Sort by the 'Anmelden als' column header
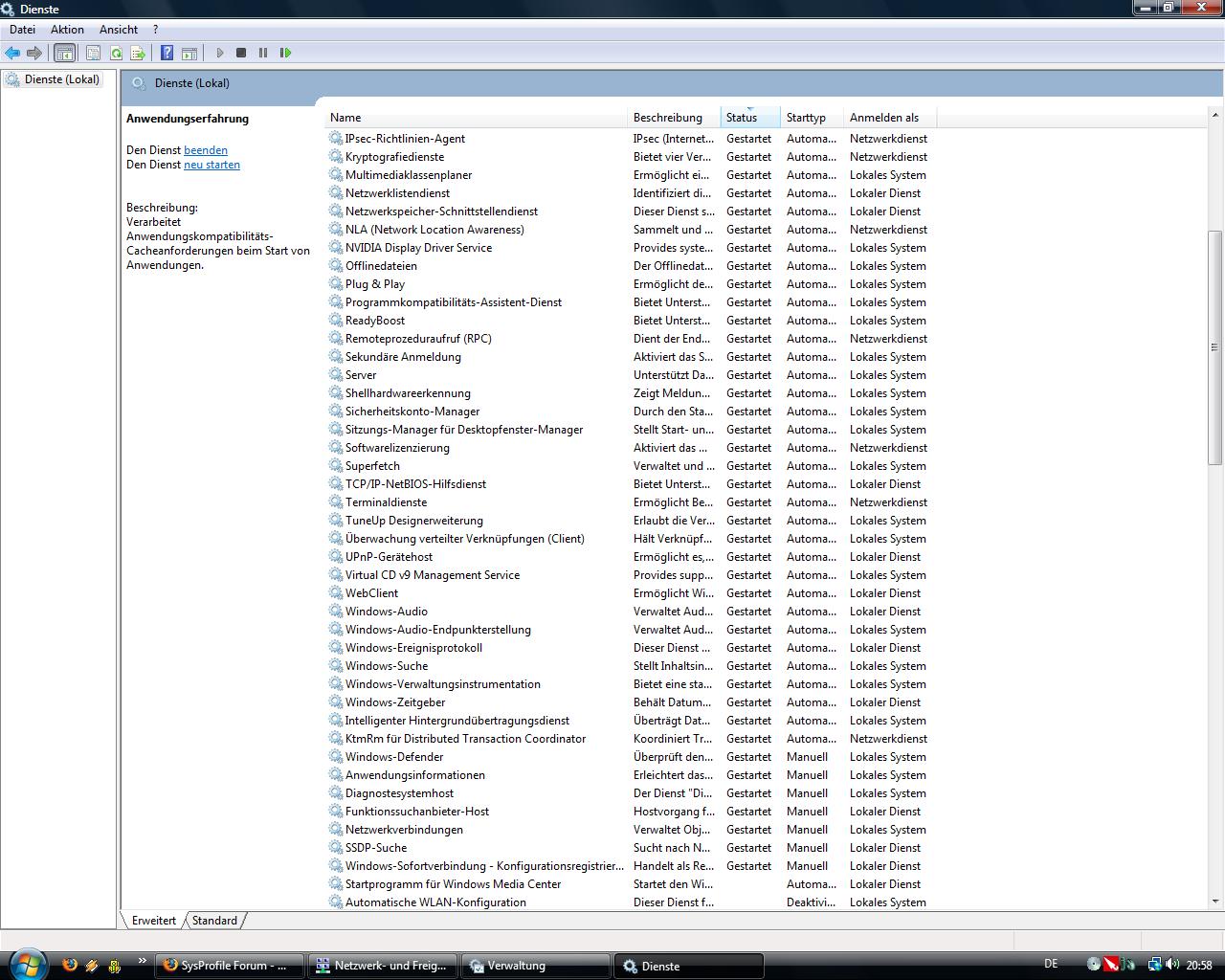Image resolution: width=1225 pixels, height=980 pixels. point(890,118)
